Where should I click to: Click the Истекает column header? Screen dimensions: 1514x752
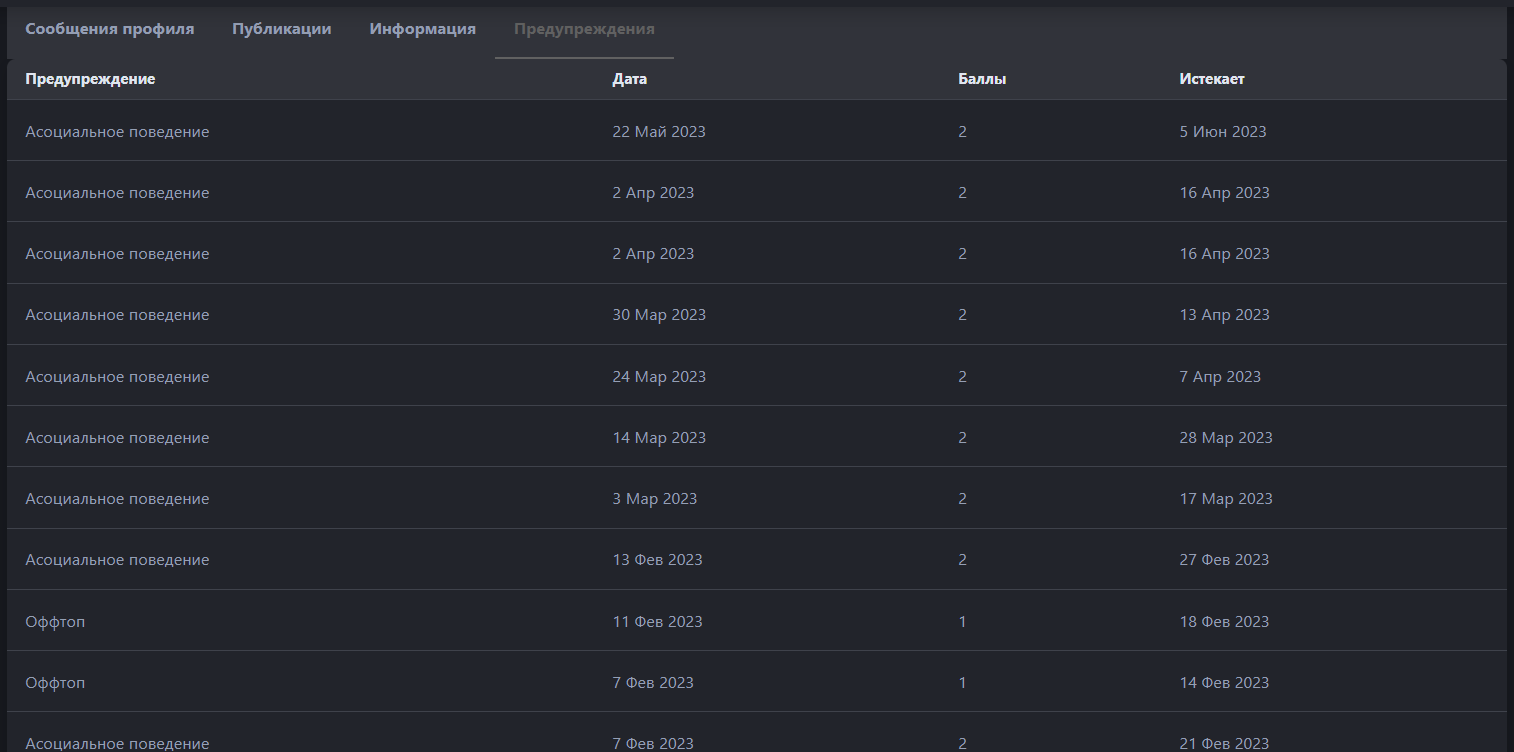point(1212,79)
